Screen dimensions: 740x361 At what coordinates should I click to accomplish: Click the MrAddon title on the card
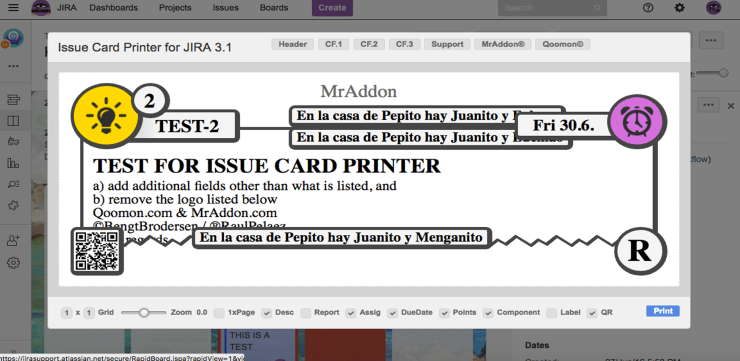[x=359, y=91]
